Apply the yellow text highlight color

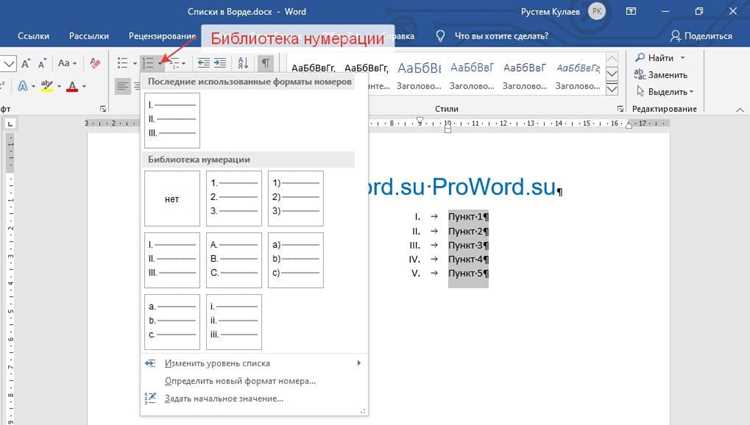(x=47, y=86)
